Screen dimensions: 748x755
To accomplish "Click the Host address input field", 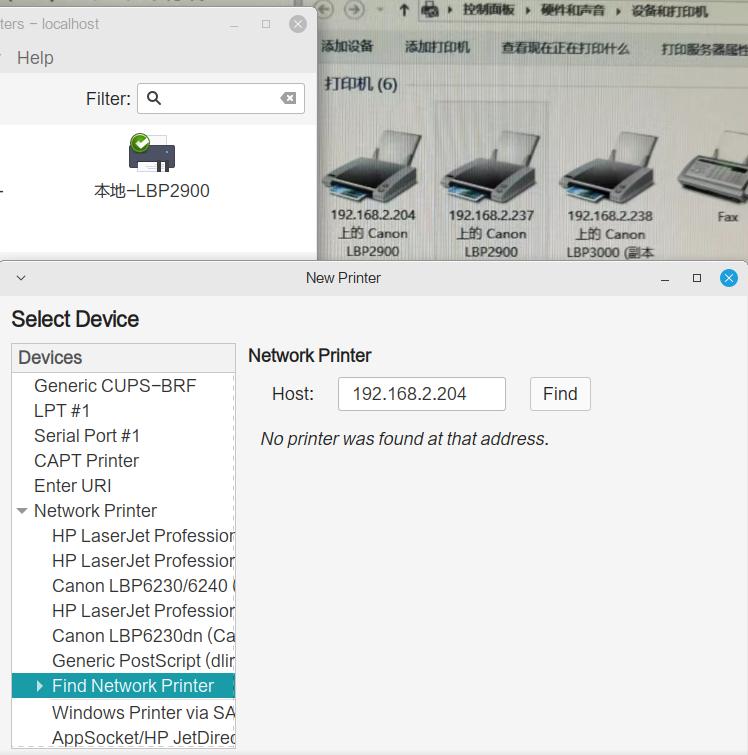I will (421, 394).
